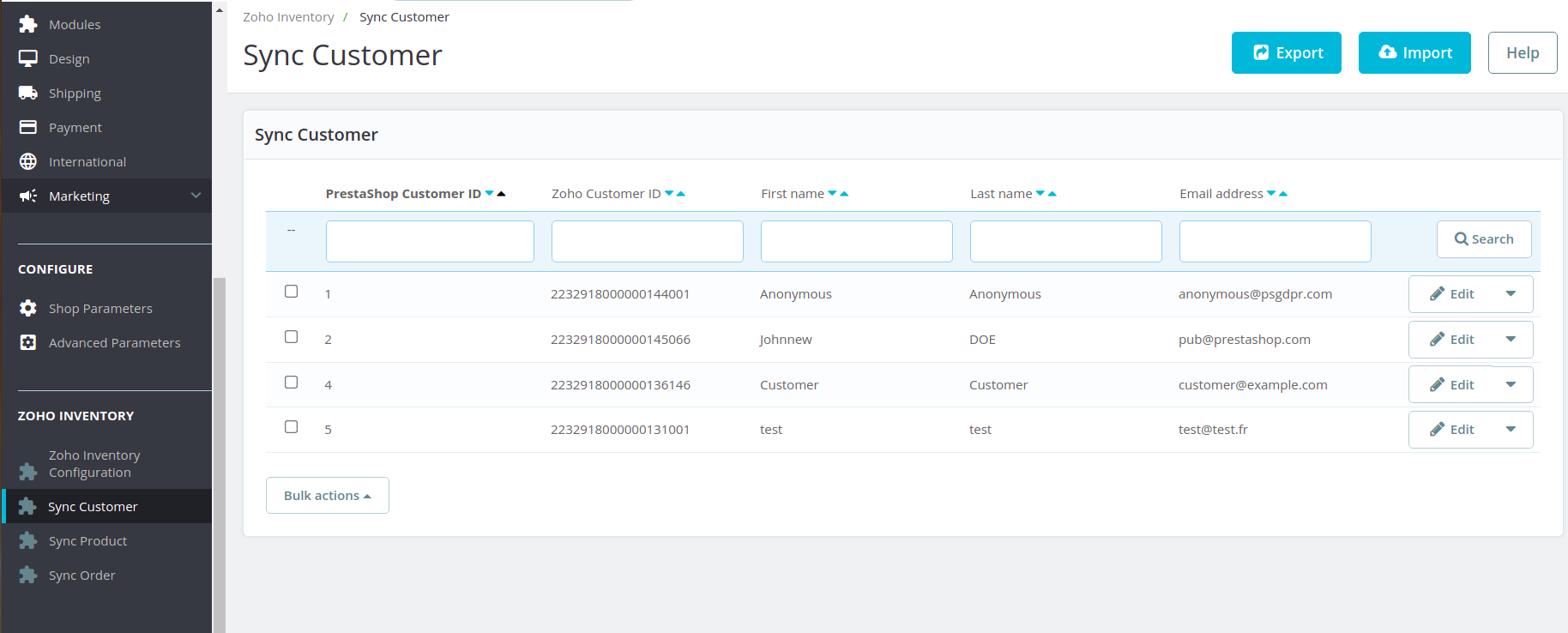Open the Bulk actions dropdown
The image size is (1568, 633).
click(328, 496)
